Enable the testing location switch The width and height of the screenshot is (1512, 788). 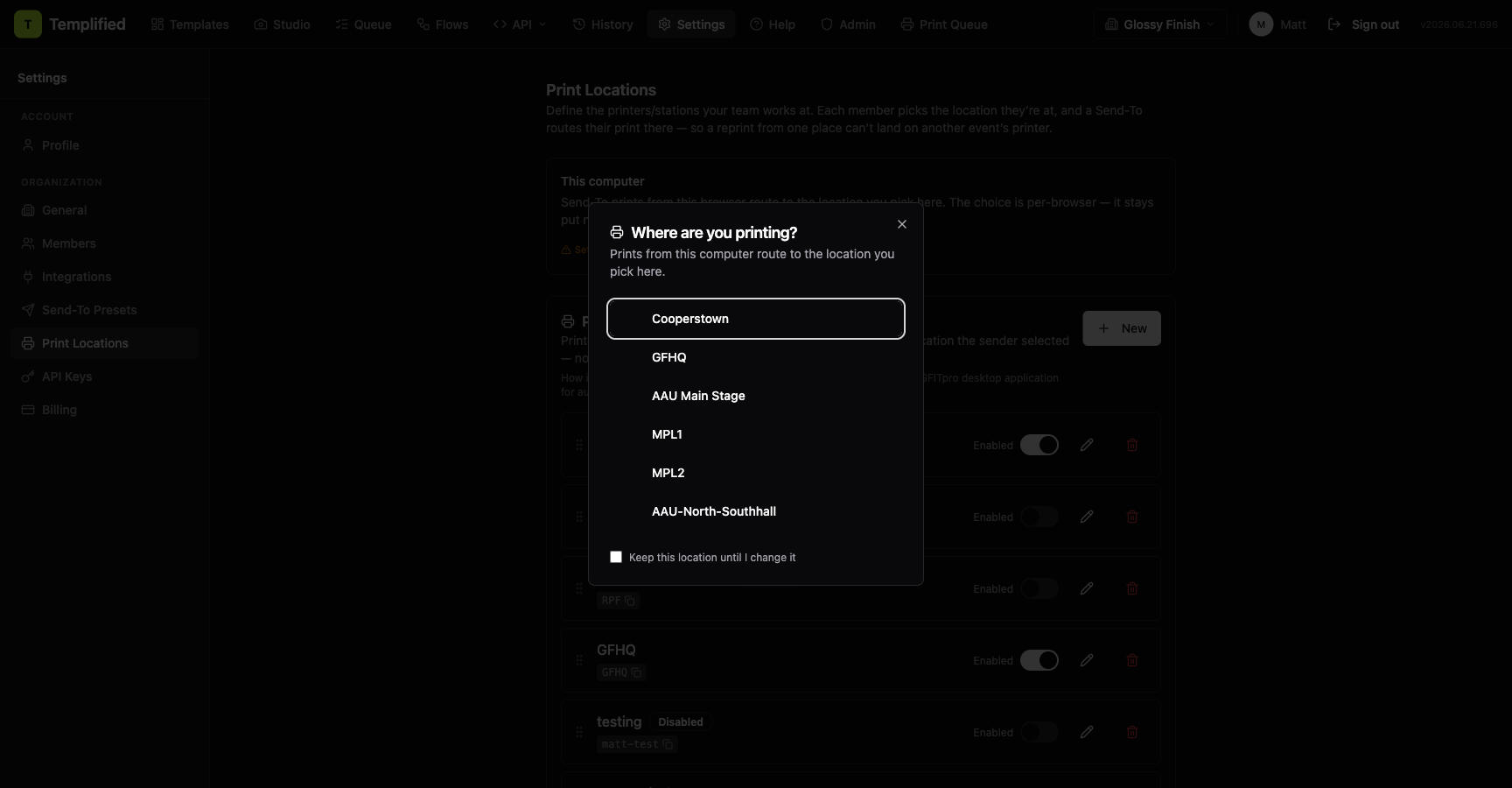click(1039, 732)
